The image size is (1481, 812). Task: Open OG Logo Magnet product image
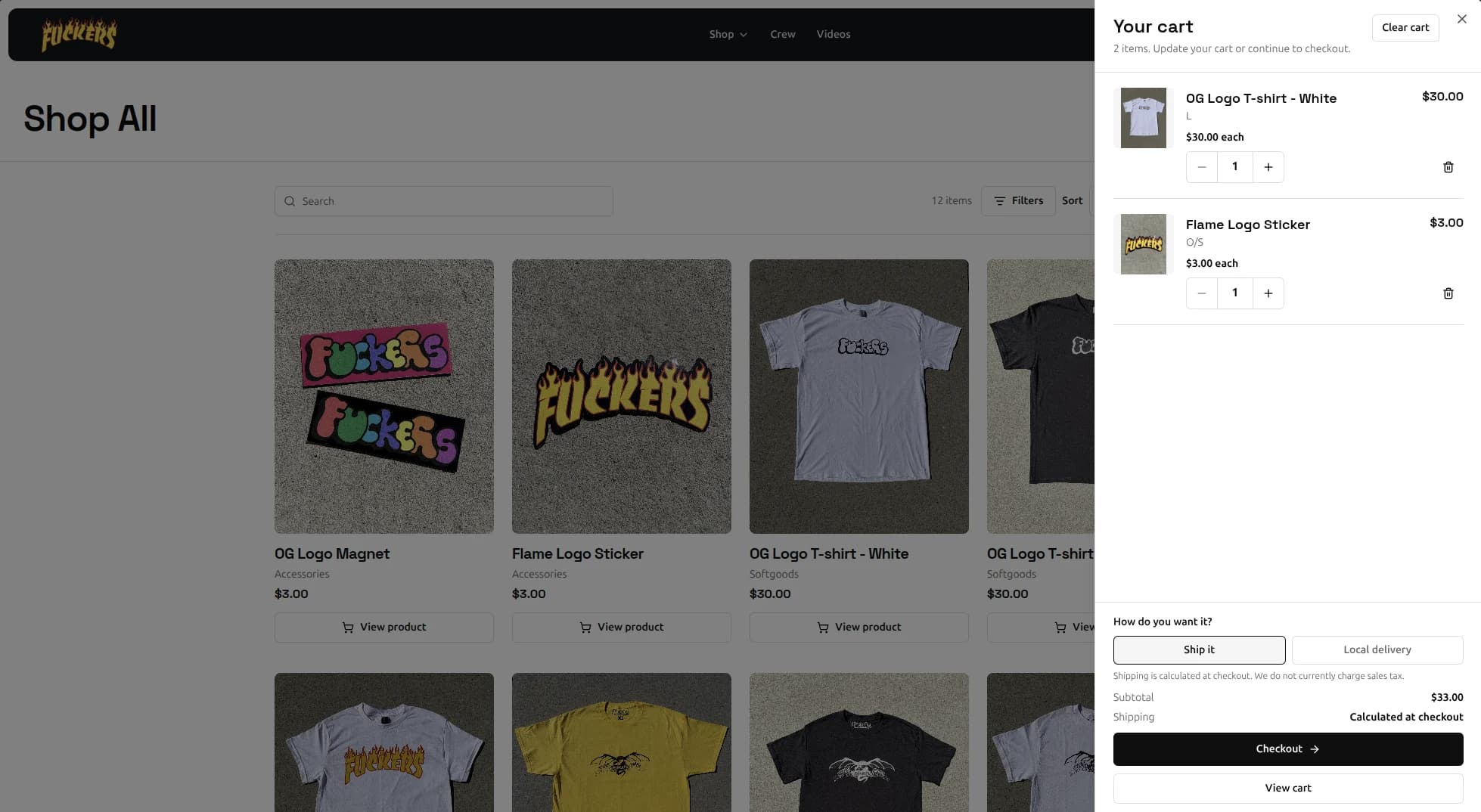coord(383,396)
